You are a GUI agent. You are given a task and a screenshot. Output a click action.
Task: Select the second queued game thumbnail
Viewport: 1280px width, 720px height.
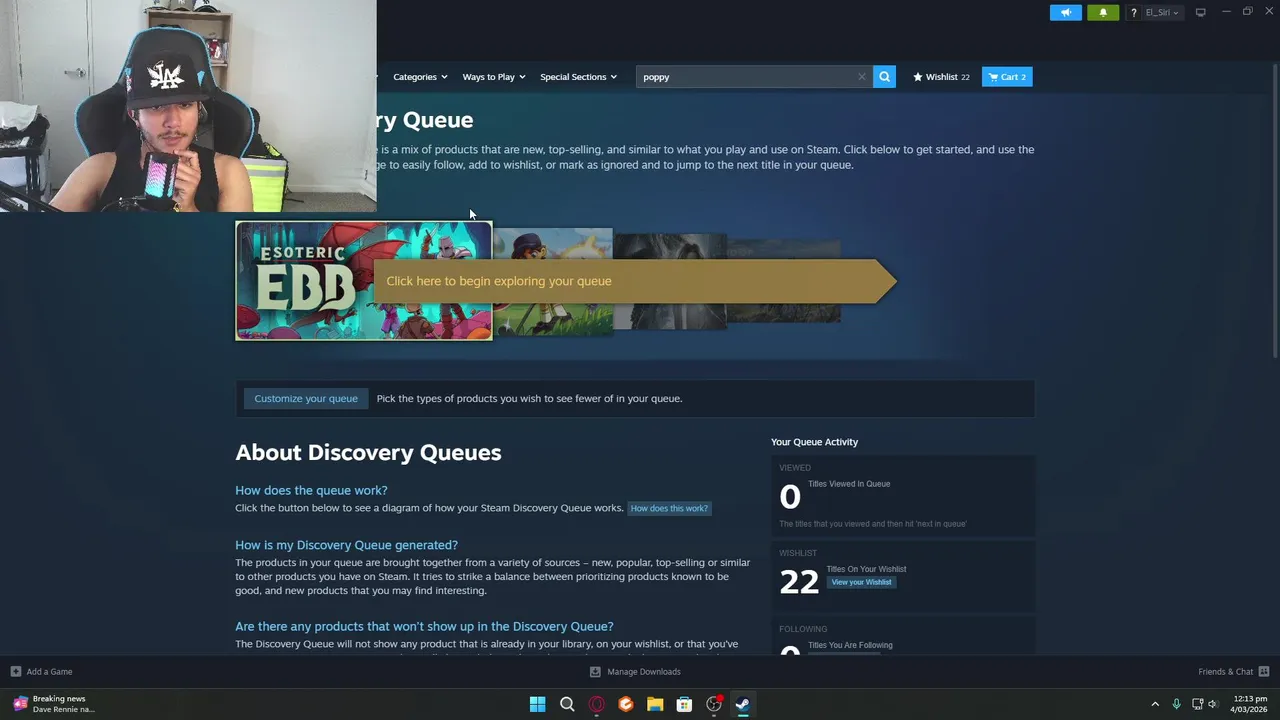point(552,282)
